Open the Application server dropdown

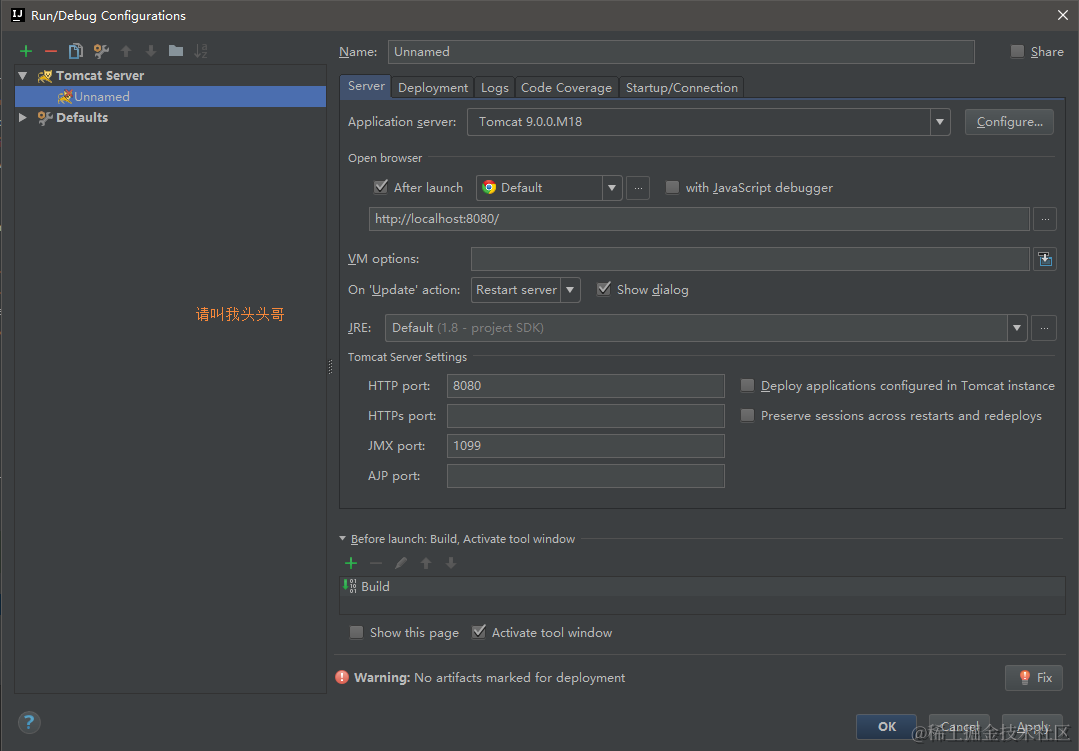click(939, 121)
